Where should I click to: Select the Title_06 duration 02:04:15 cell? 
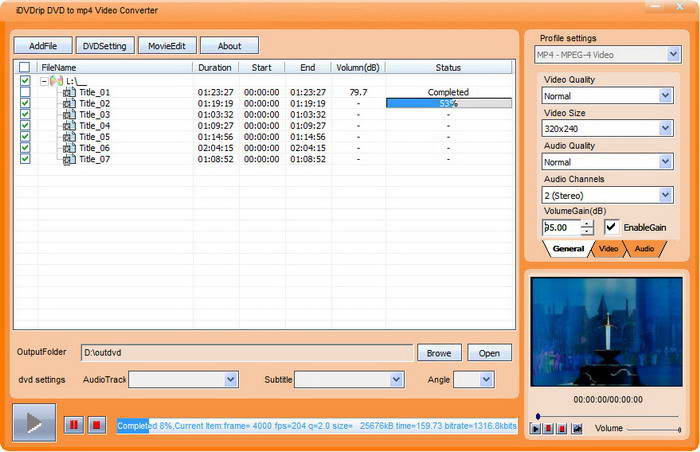(x=216, y=148)
